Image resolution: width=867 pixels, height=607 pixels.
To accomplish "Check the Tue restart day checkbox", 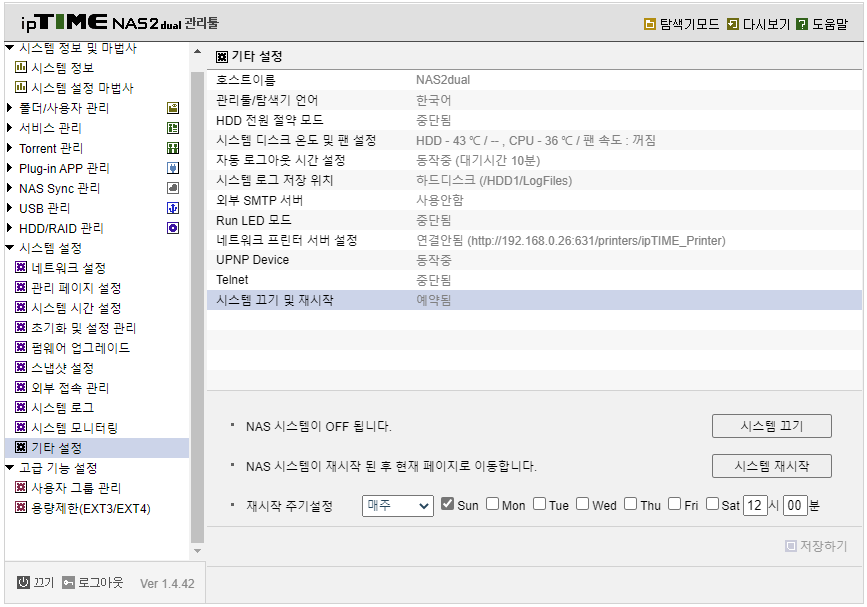I will click(x=540, y=504).
